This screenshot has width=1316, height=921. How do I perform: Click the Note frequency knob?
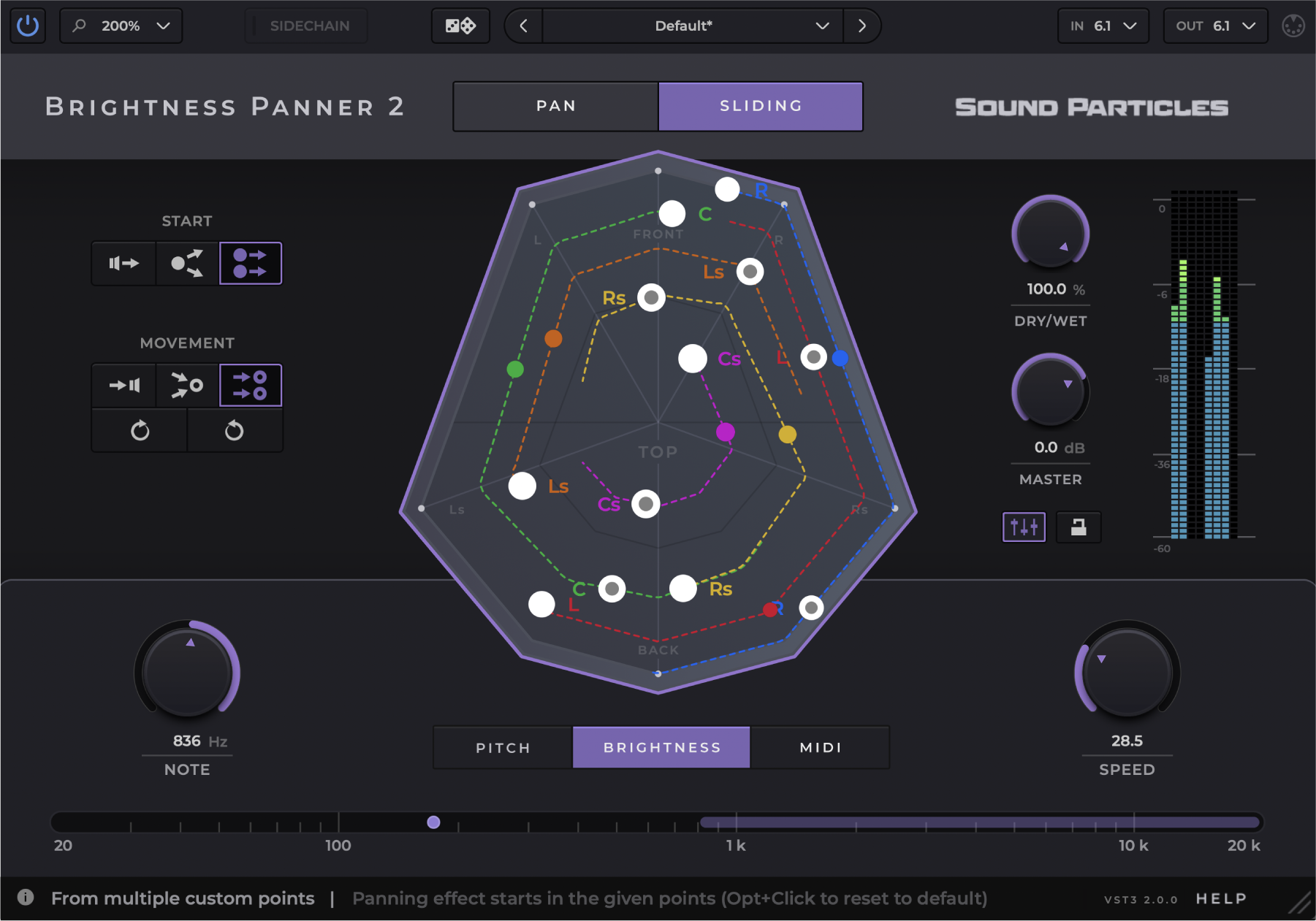tap(187, 671)
